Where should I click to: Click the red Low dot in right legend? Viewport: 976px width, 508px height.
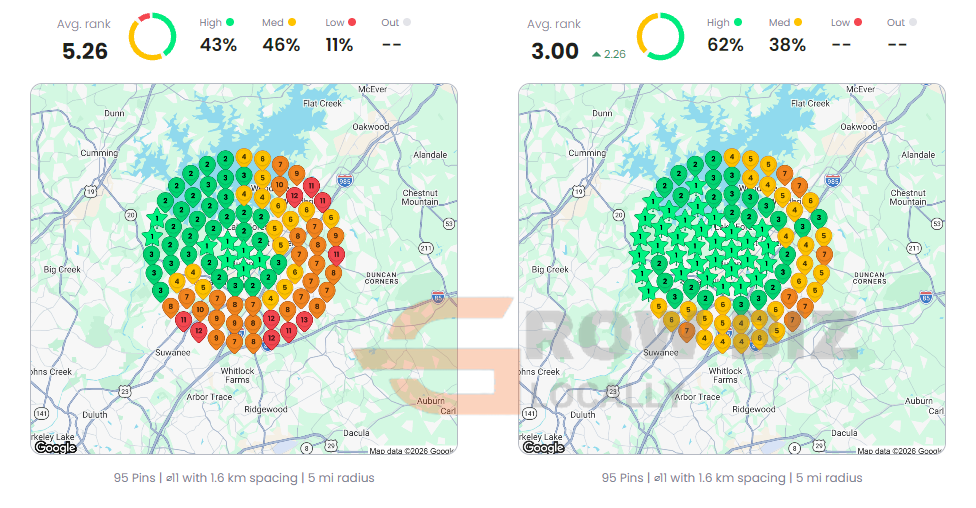pos(858,22)
